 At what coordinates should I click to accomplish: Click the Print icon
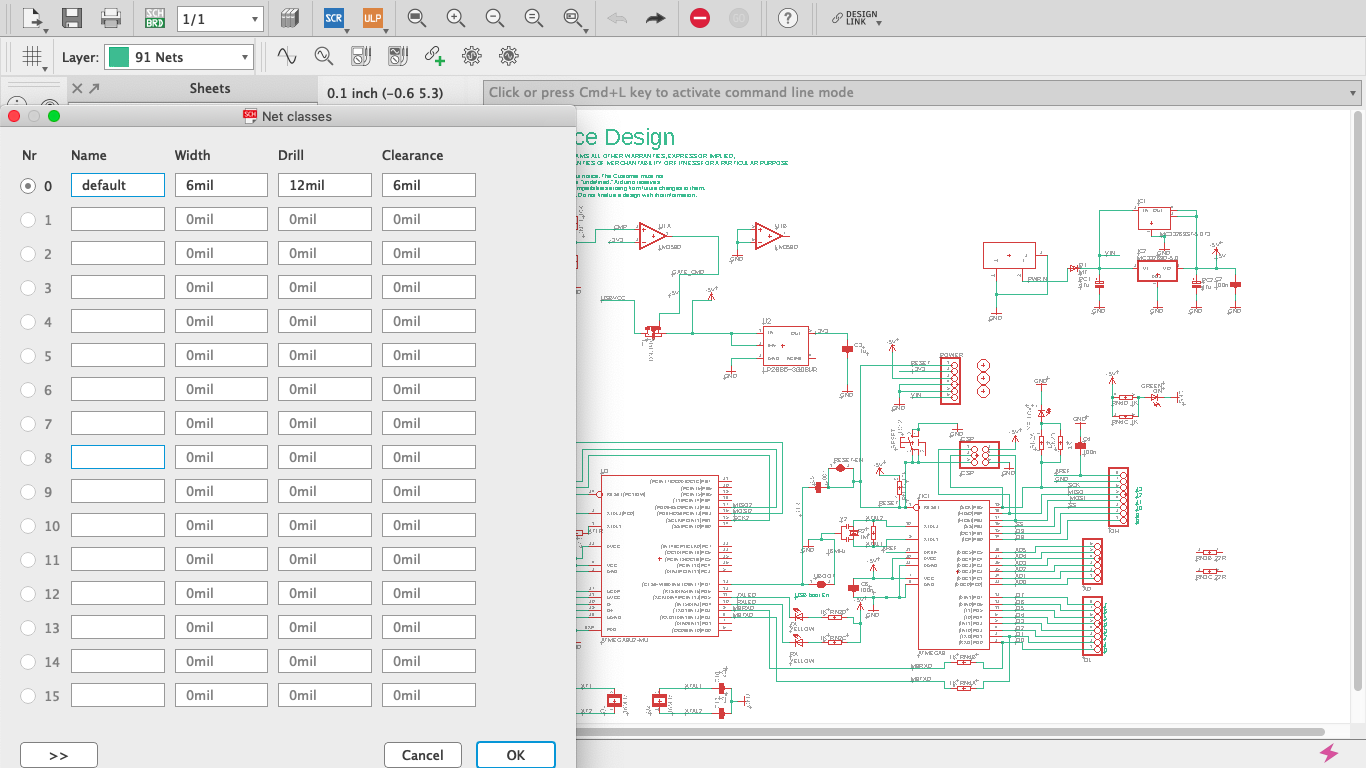tap(111, 18)
